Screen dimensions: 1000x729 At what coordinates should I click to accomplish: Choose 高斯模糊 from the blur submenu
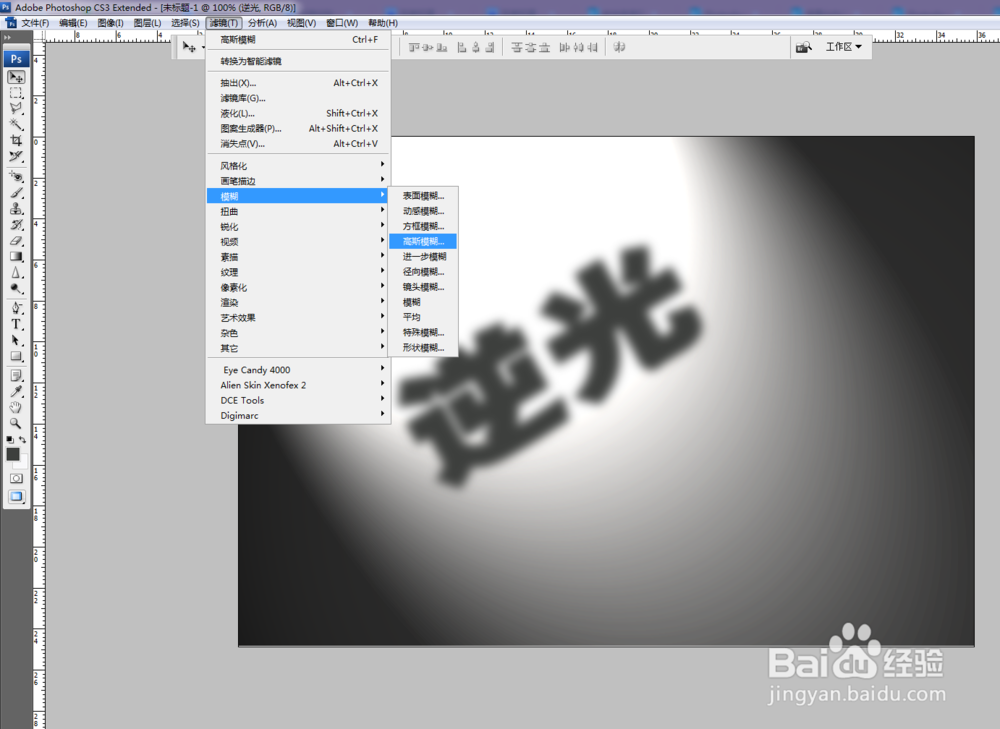click(x=421, y=241)
